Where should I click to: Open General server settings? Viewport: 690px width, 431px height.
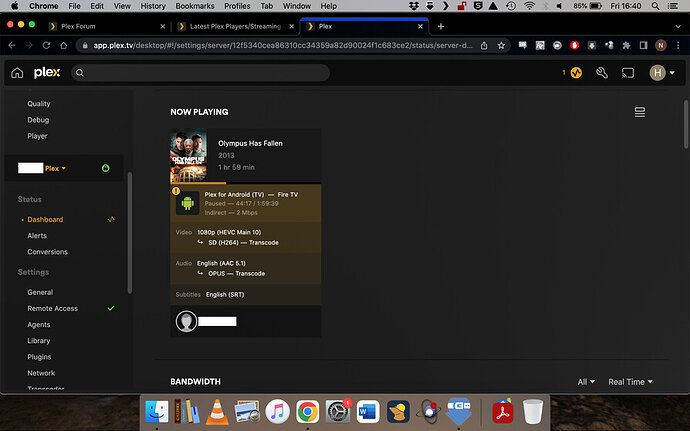[x=40, y=292]
